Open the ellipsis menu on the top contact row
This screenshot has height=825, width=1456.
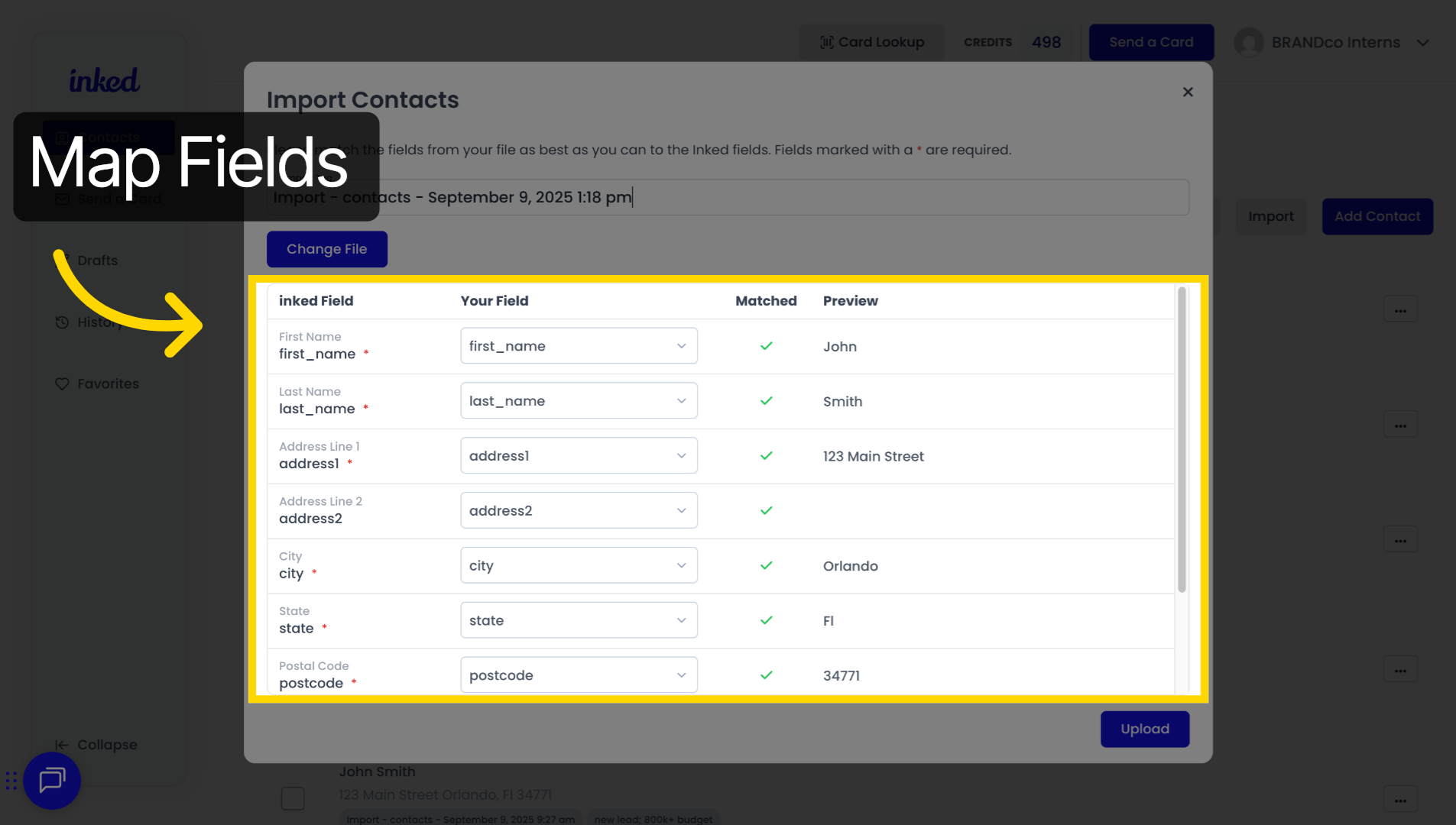pos(1400,309)
